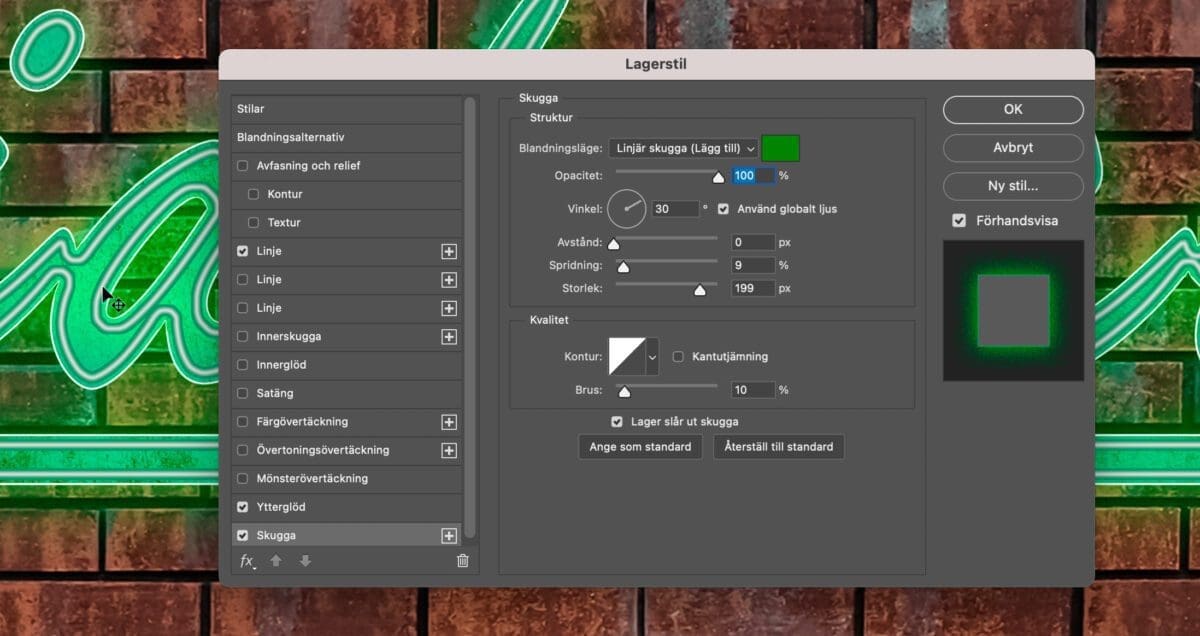The width and height of the screenshot is (1200, 636).
Task: Click the Vinkel degree input field
Action: click(675, 209)
